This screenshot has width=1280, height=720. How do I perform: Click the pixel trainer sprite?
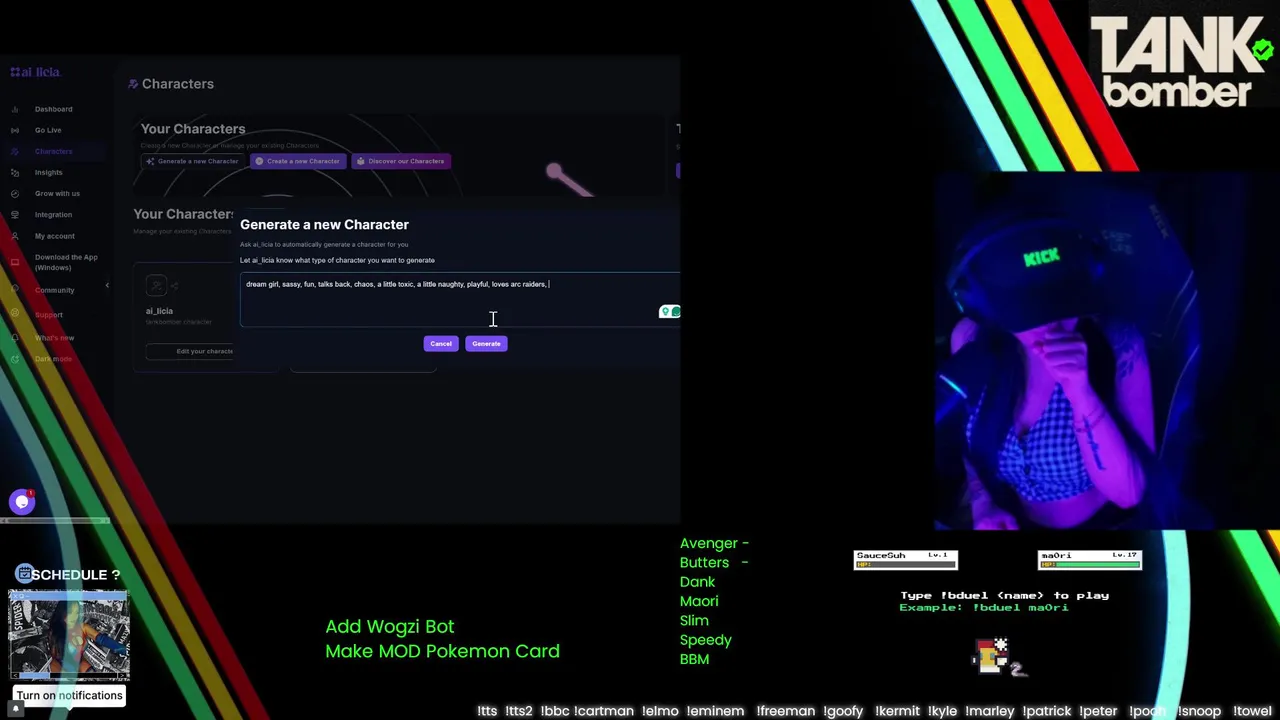click(x=992, y=656)
